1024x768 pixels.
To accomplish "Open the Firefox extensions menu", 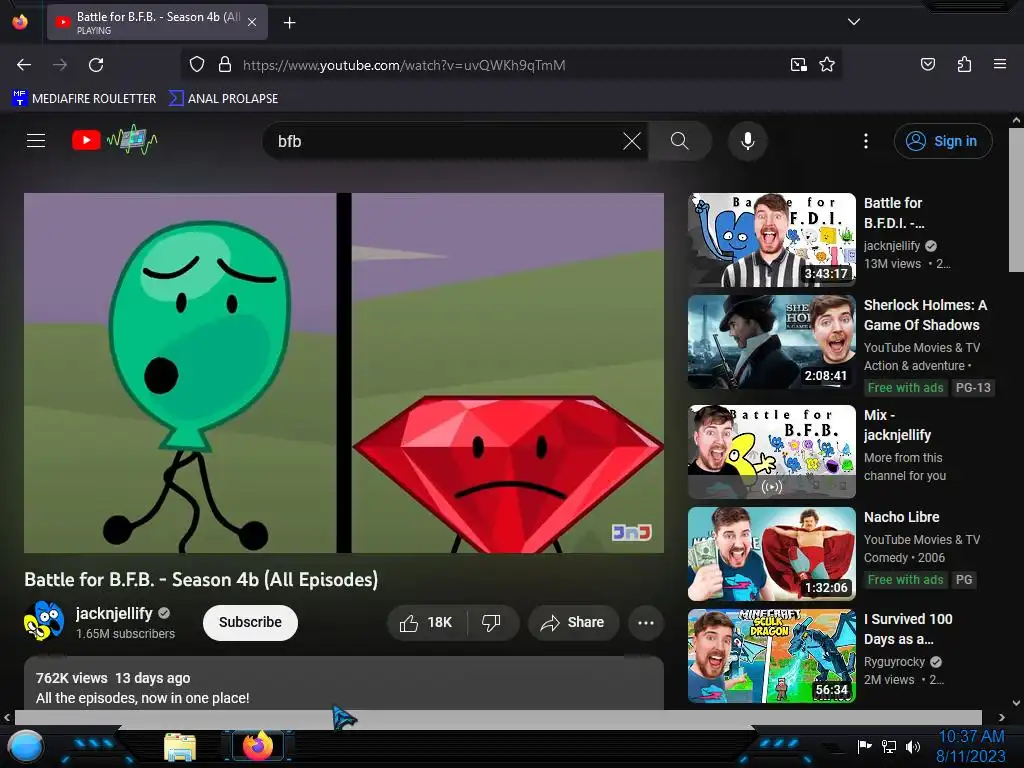I will 964,64.
